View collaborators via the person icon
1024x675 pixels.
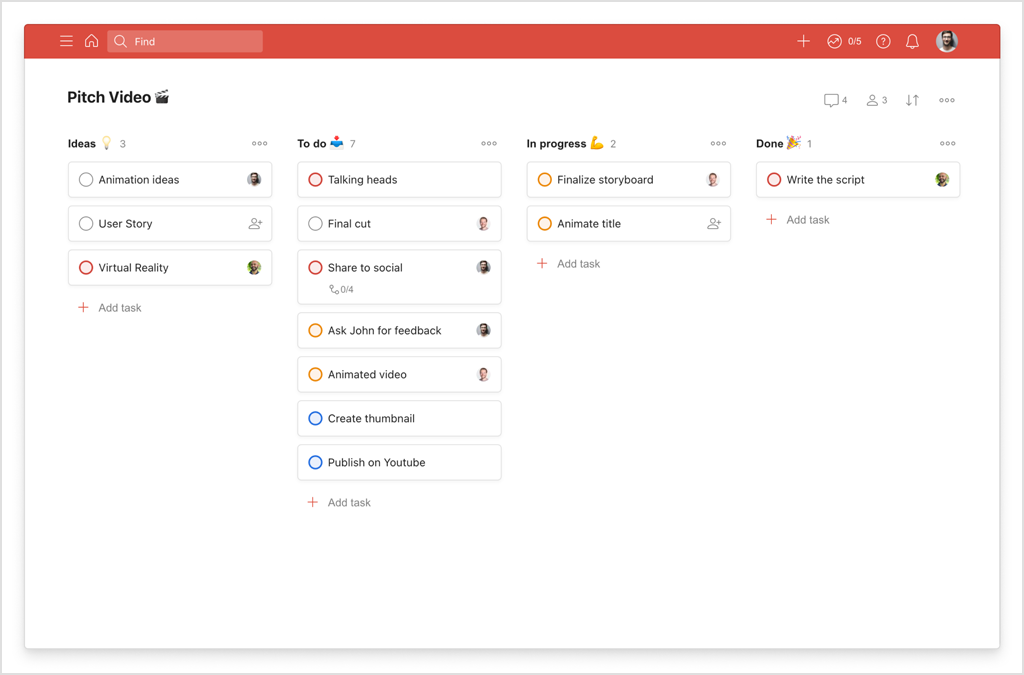point(872,100)
